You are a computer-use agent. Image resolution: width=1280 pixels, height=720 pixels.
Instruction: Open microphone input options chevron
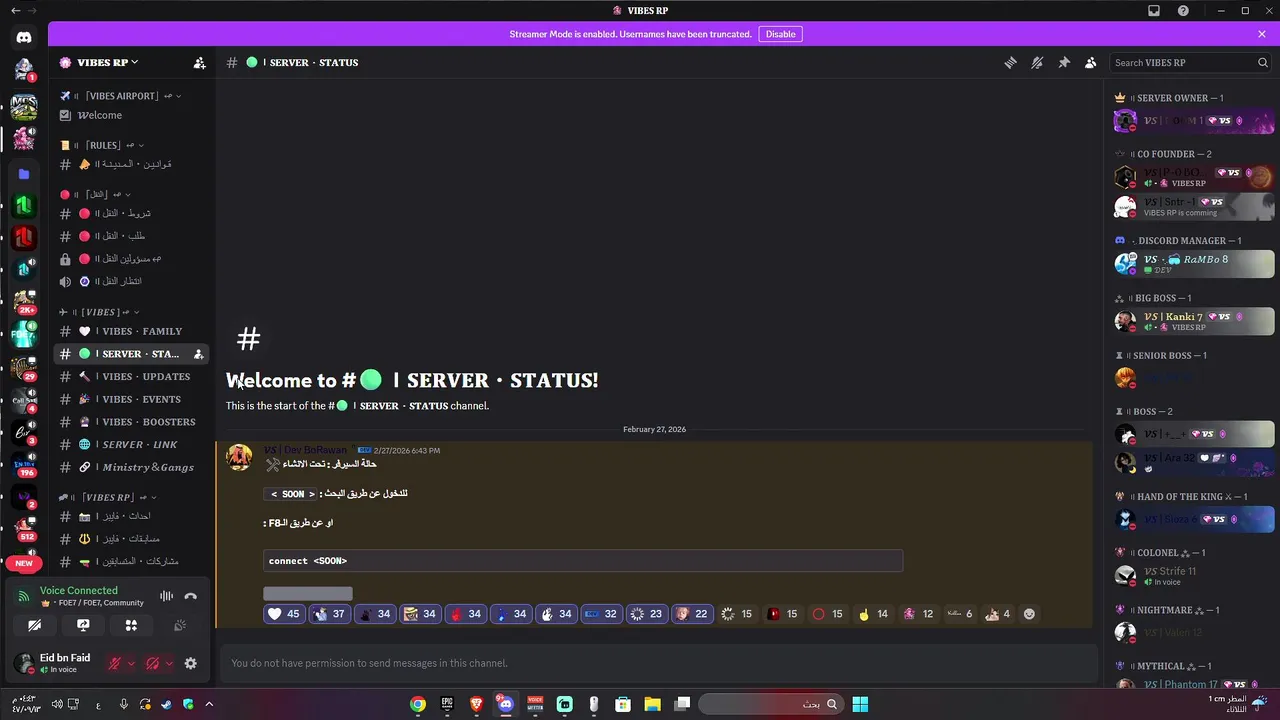pos(131,663)
